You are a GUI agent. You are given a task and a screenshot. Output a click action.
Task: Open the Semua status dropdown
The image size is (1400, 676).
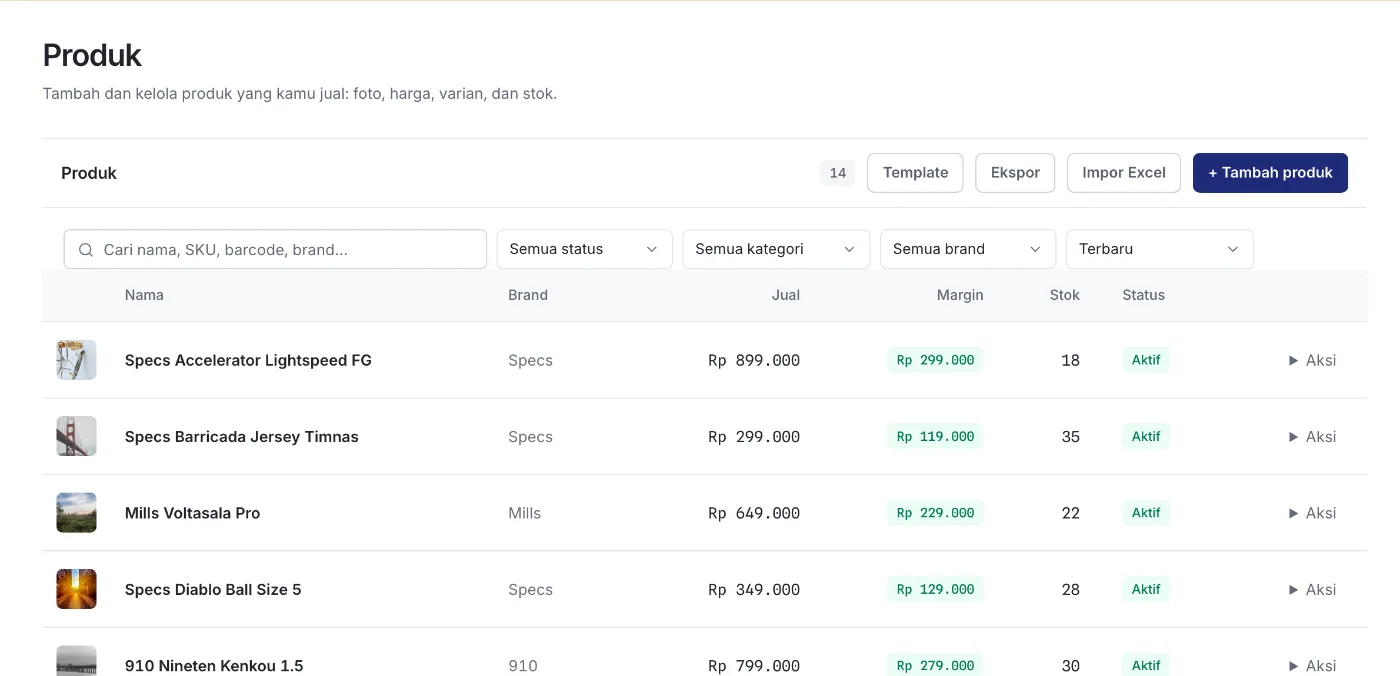click(584, 249)
